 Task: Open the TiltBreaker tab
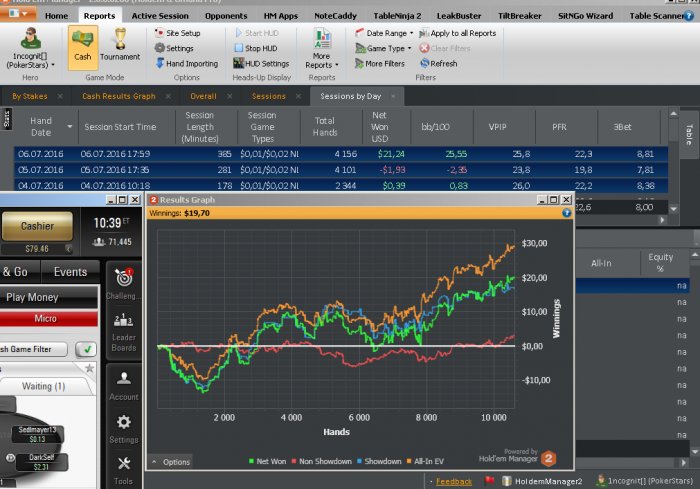tap(520, 16)
